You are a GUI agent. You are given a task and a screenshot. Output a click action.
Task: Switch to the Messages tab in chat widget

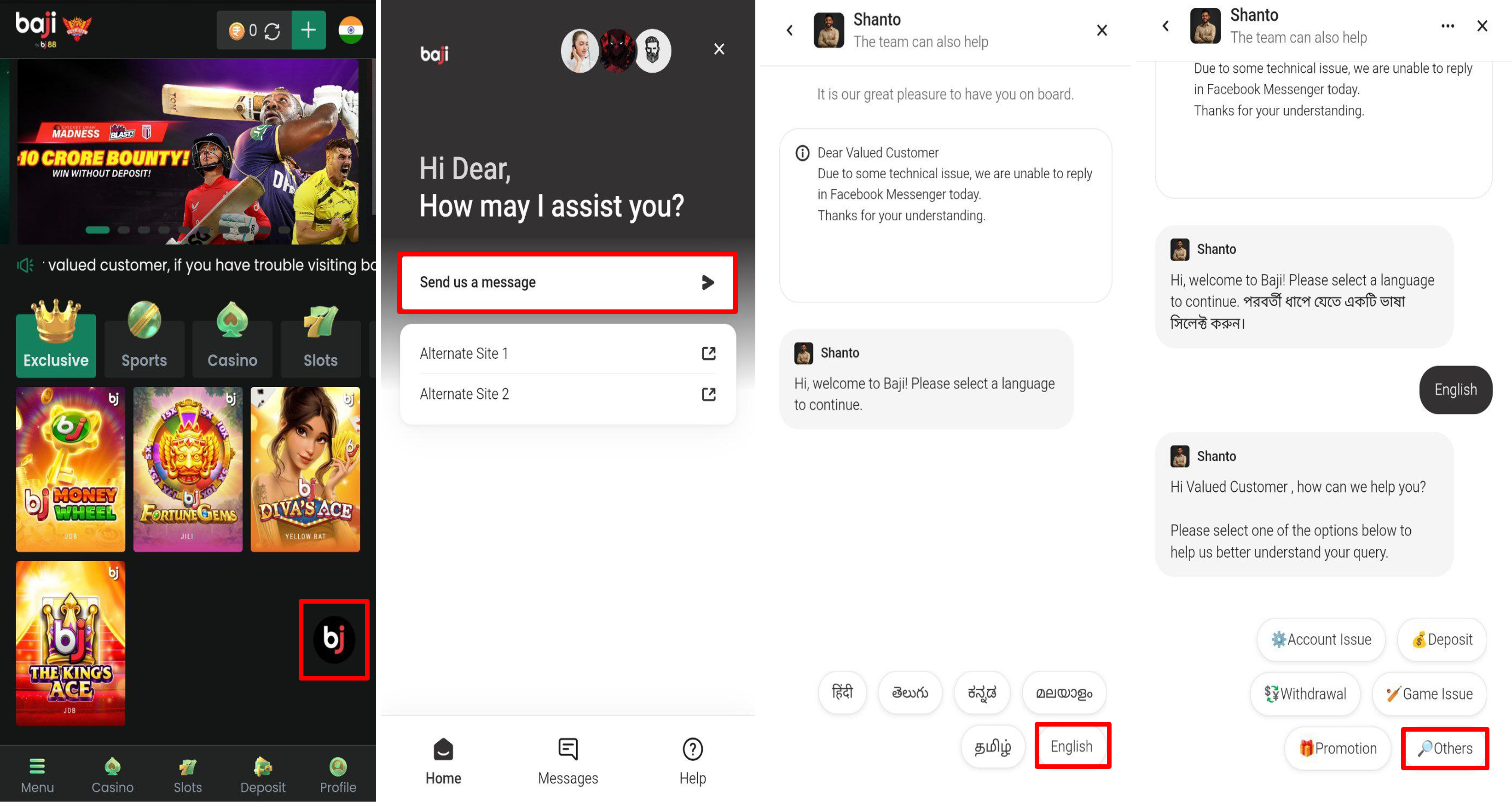568,762
